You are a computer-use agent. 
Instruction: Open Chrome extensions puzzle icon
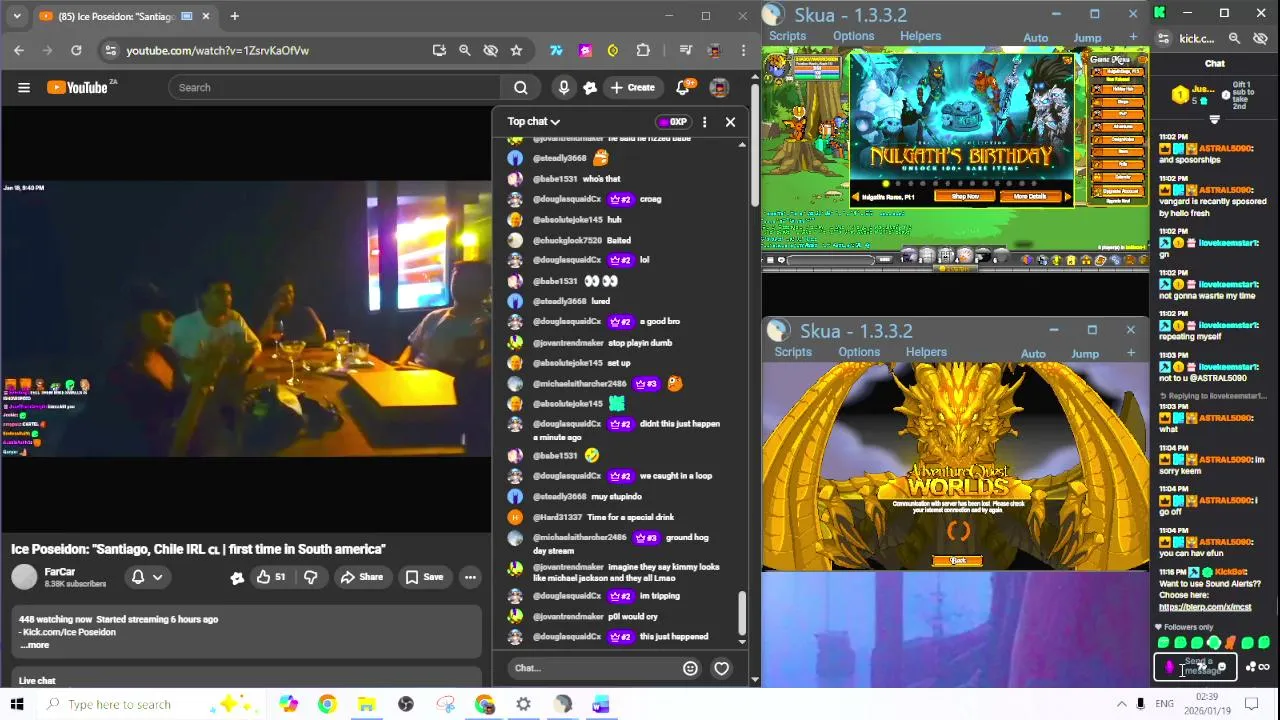coord(643,50)
